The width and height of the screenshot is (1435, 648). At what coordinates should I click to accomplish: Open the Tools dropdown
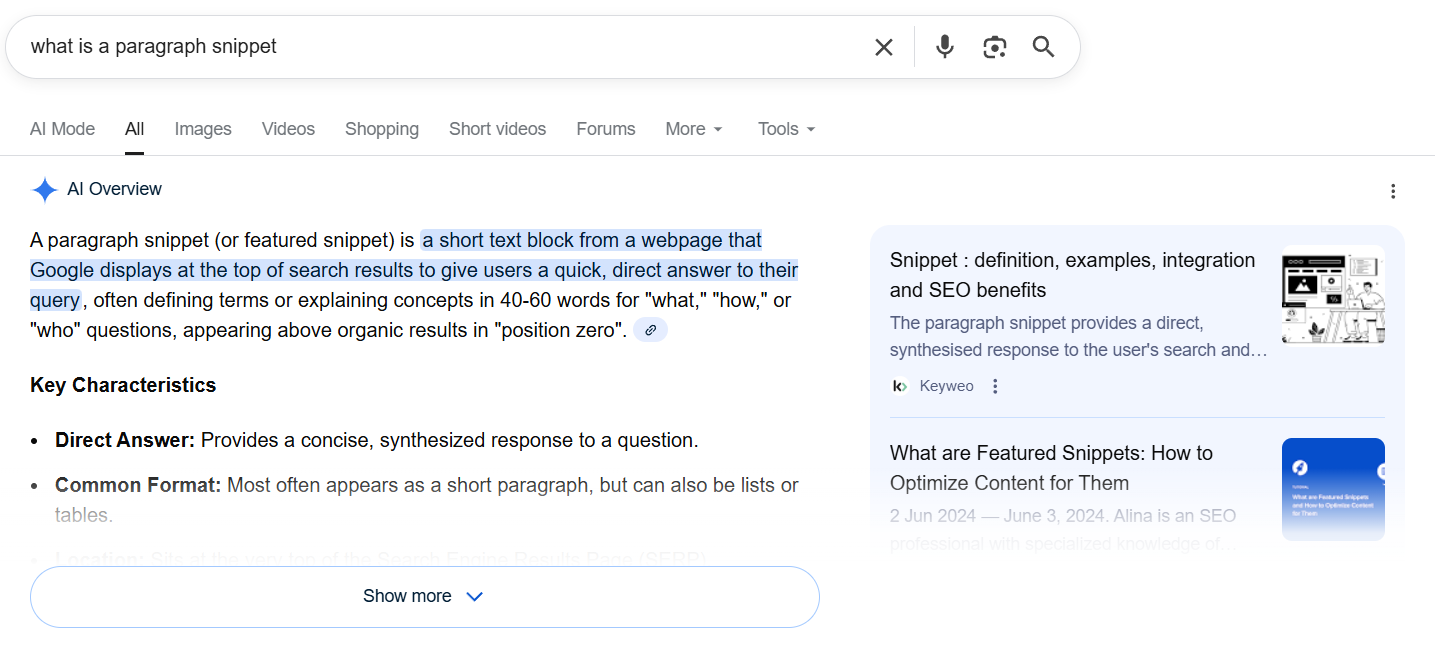click(785, 128)
